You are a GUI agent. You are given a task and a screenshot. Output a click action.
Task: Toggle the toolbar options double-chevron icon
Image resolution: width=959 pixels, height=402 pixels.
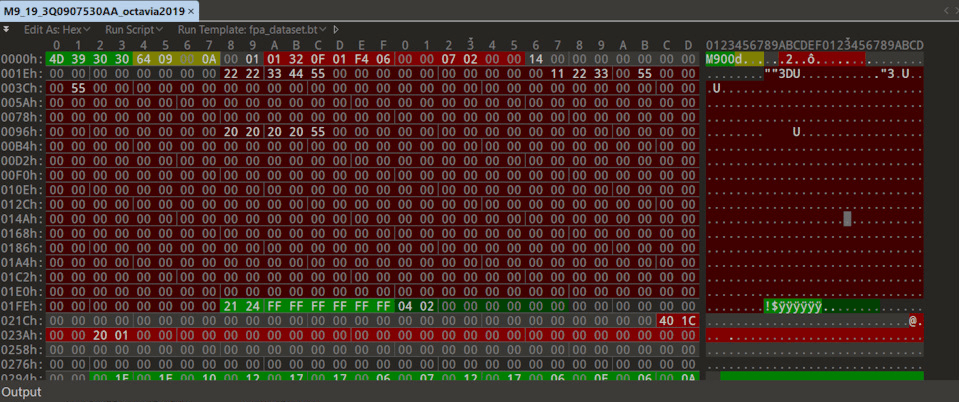click(x=7, y=29)
